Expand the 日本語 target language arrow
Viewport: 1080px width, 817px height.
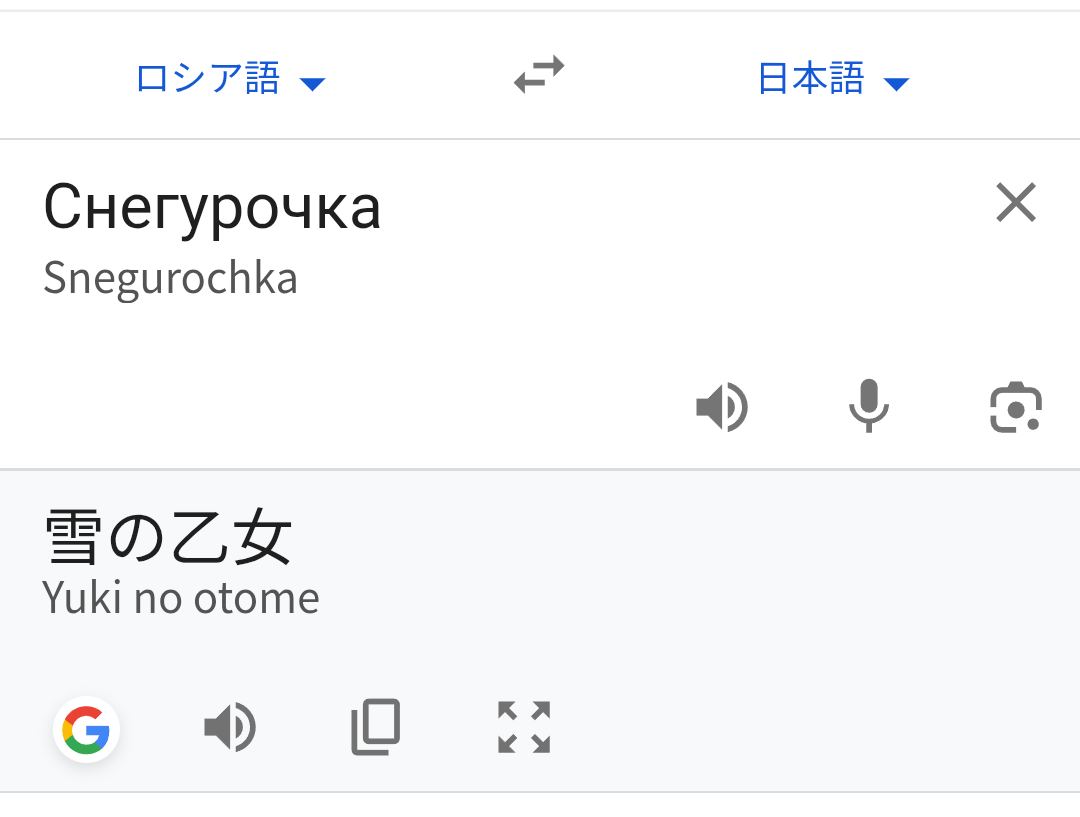tap(896, 84)
